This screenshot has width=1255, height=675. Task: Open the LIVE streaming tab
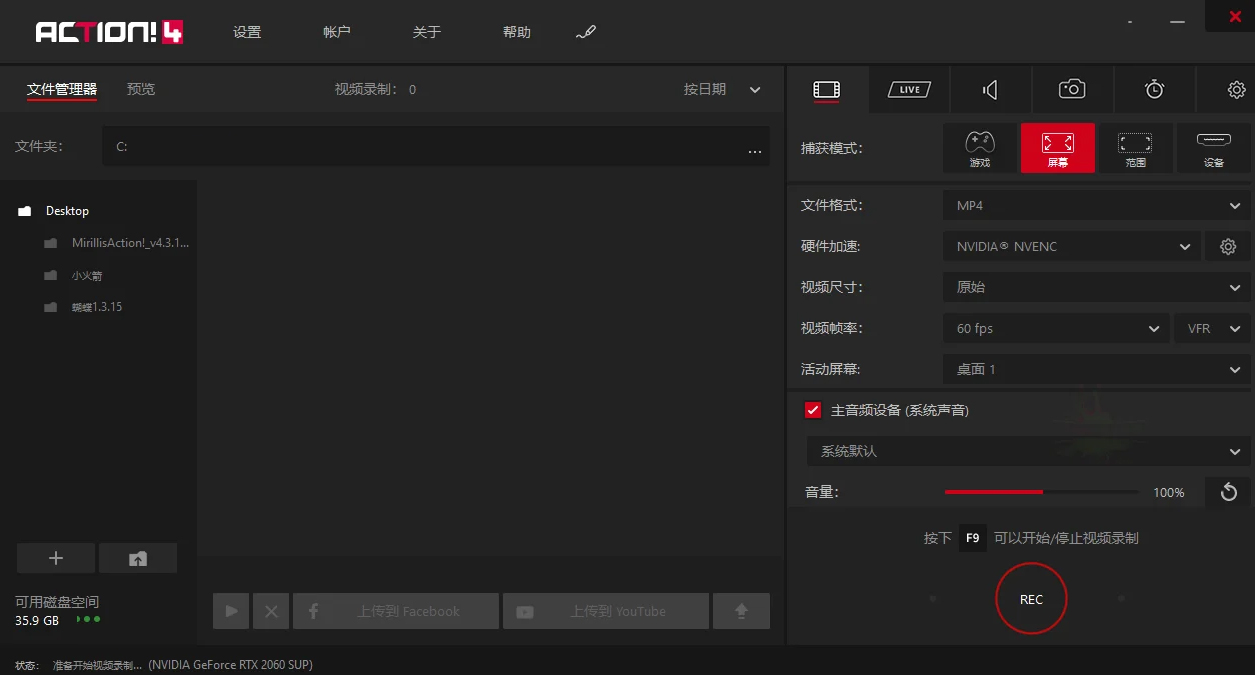(909, 90)
